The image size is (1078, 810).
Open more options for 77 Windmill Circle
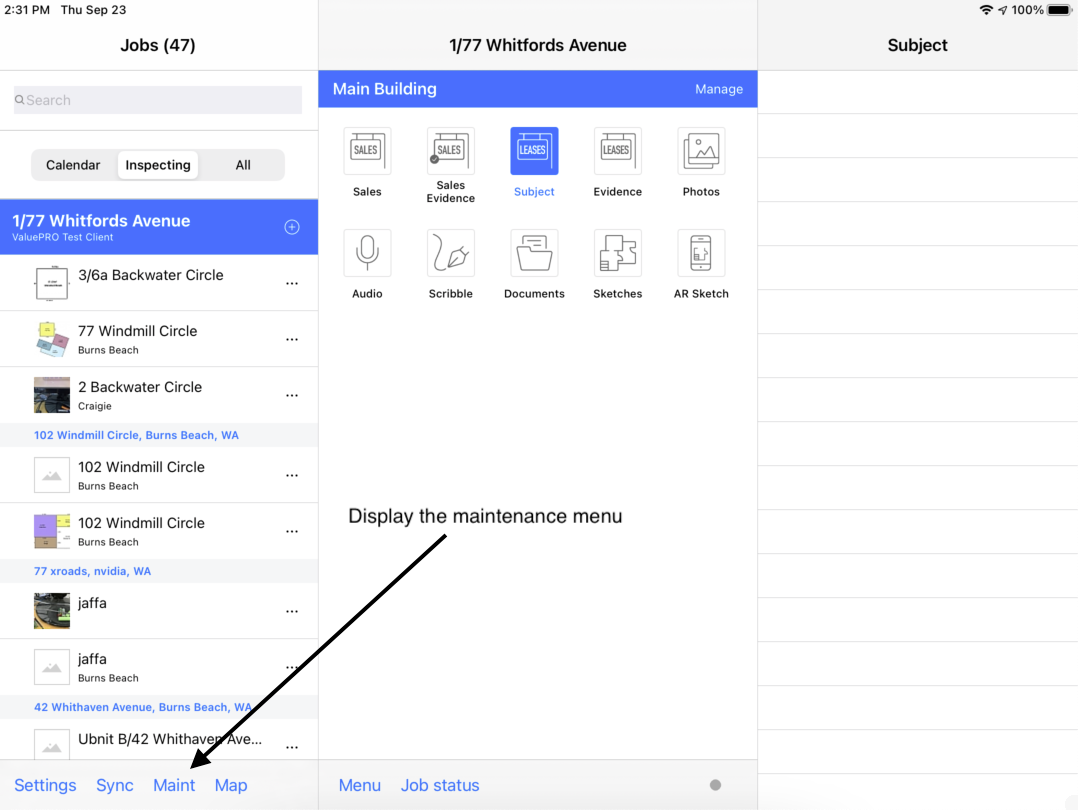[x=292, y=340]
